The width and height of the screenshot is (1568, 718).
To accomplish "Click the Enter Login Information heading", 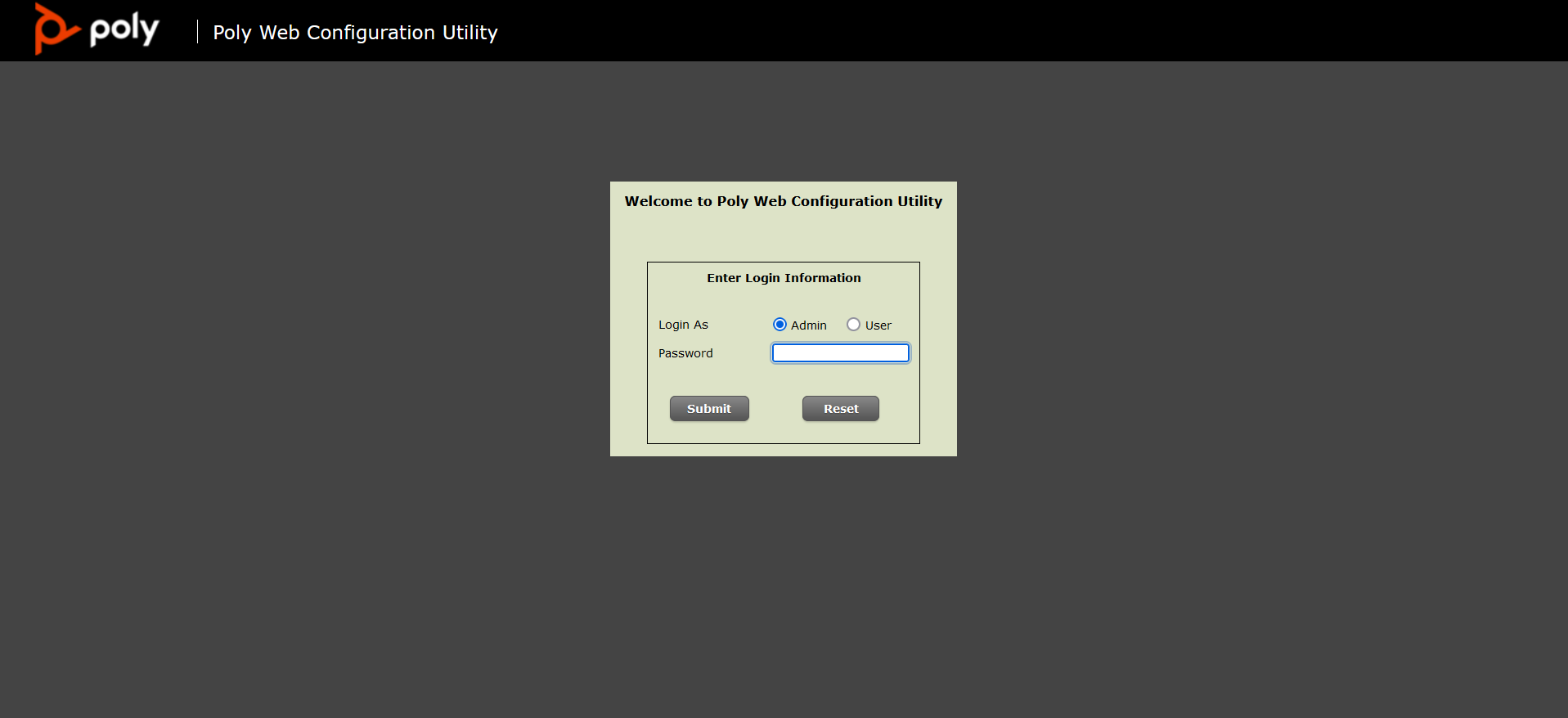I will tap(784, 278).
